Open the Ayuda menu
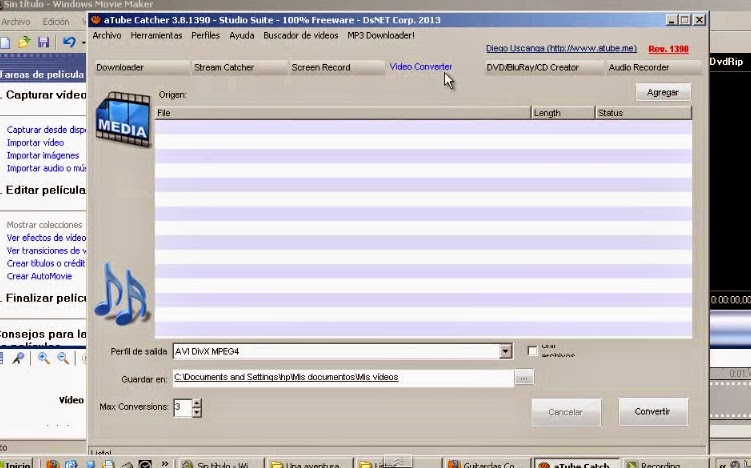This screenshot has width=751, height=468. click(241, 35)
